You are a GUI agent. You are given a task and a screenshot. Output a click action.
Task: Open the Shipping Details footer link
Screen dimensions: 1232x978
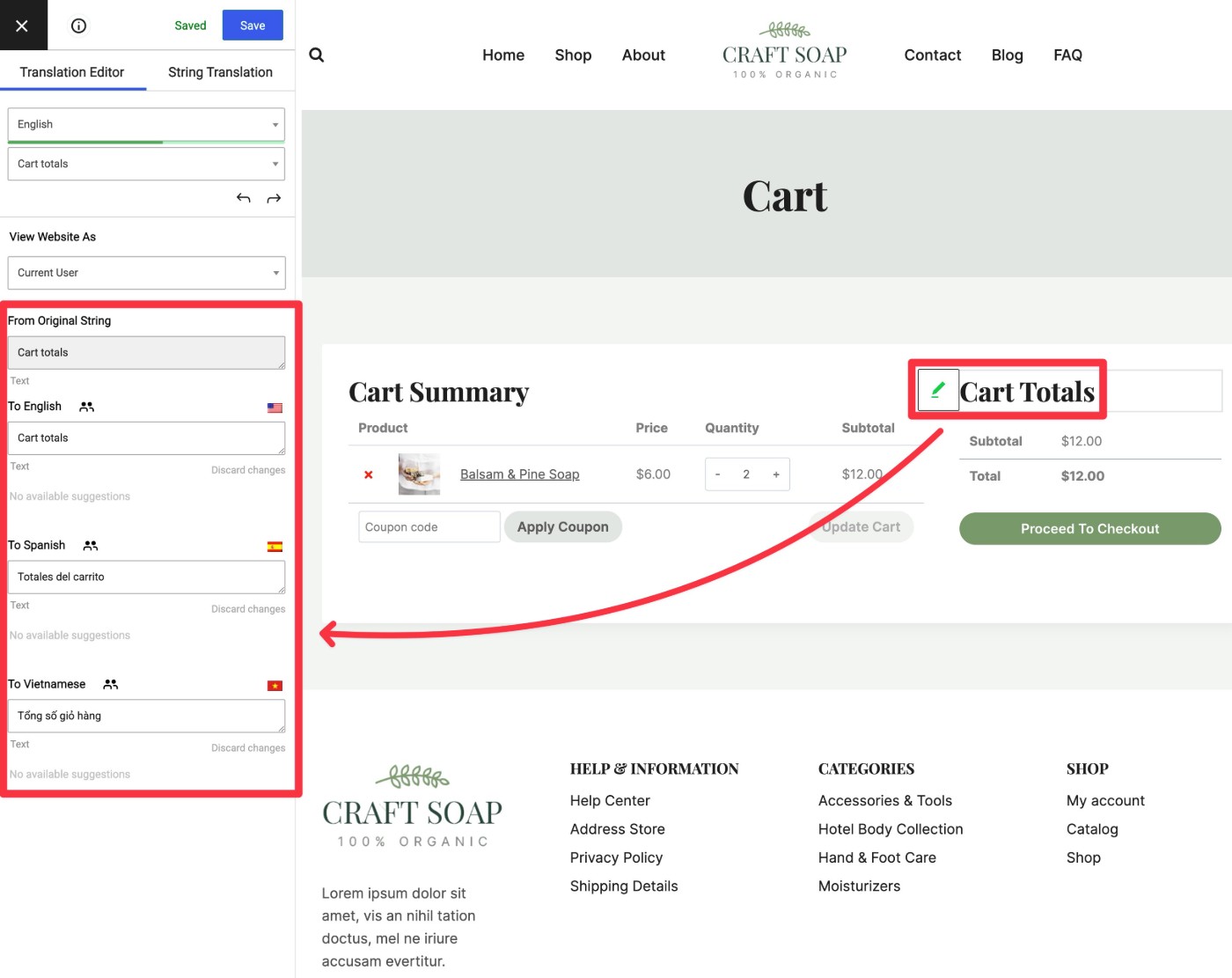pyautogui.click(x=624, y=886)
